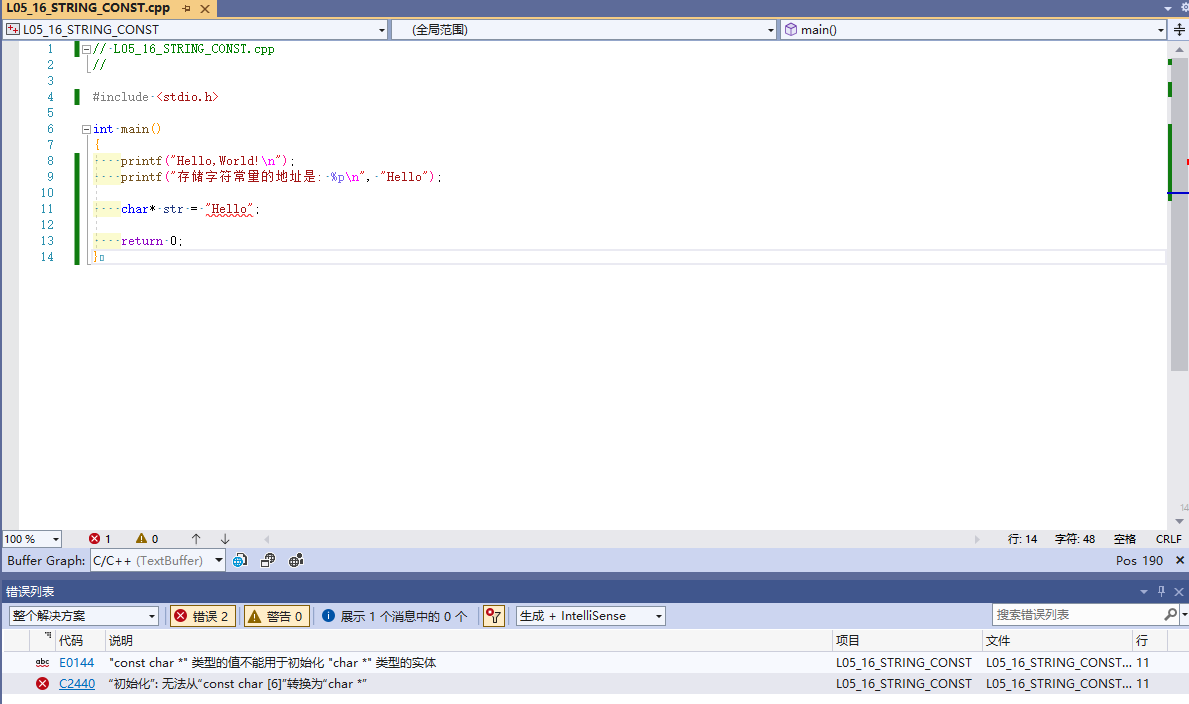Toggle the 展示 1 个消息中的 0 个 filter
Image resolution: width=1189 pixels, height=704 pixels.
(394, 616)
